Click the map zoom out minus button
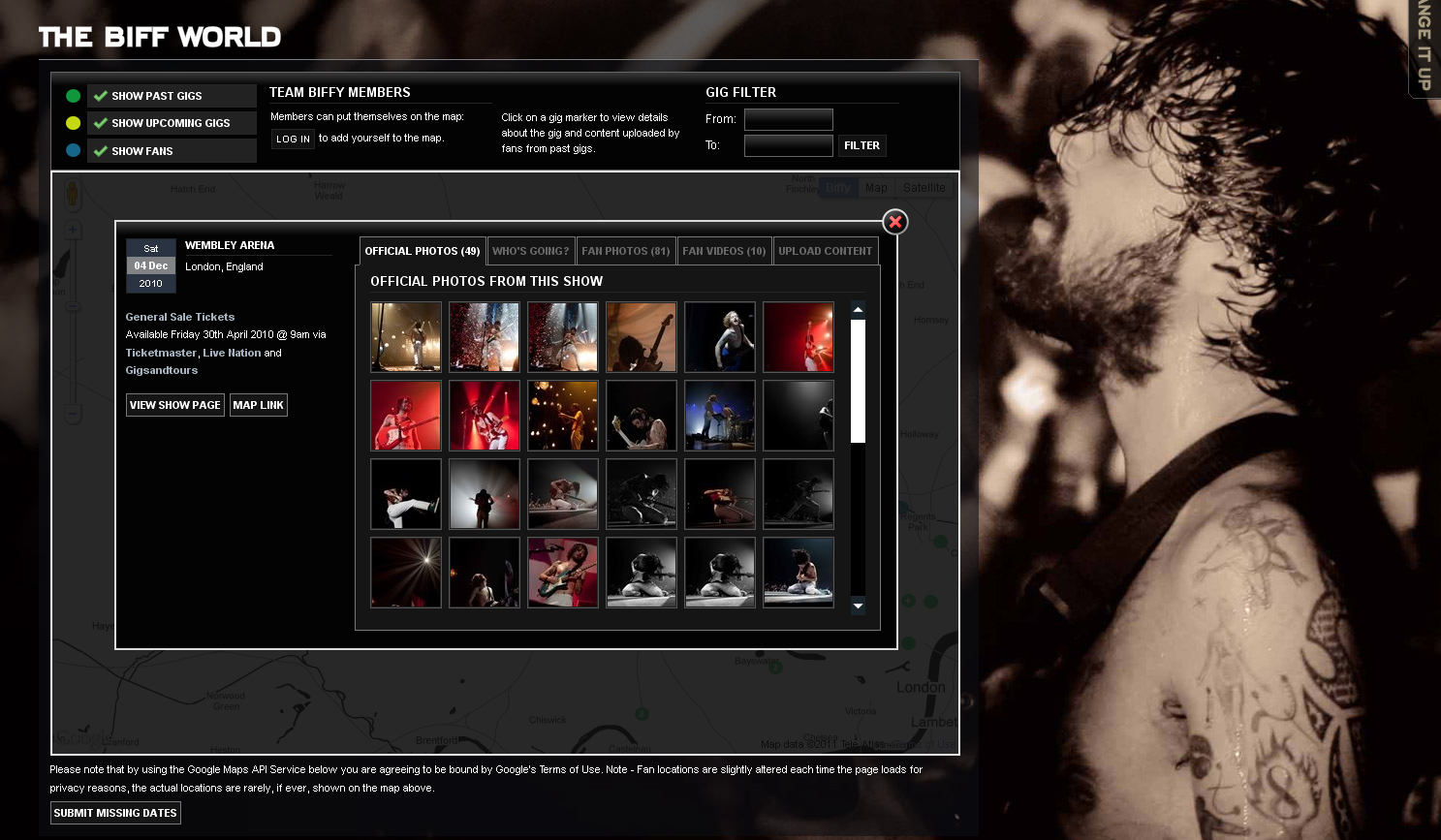 (x=73, y=414)
